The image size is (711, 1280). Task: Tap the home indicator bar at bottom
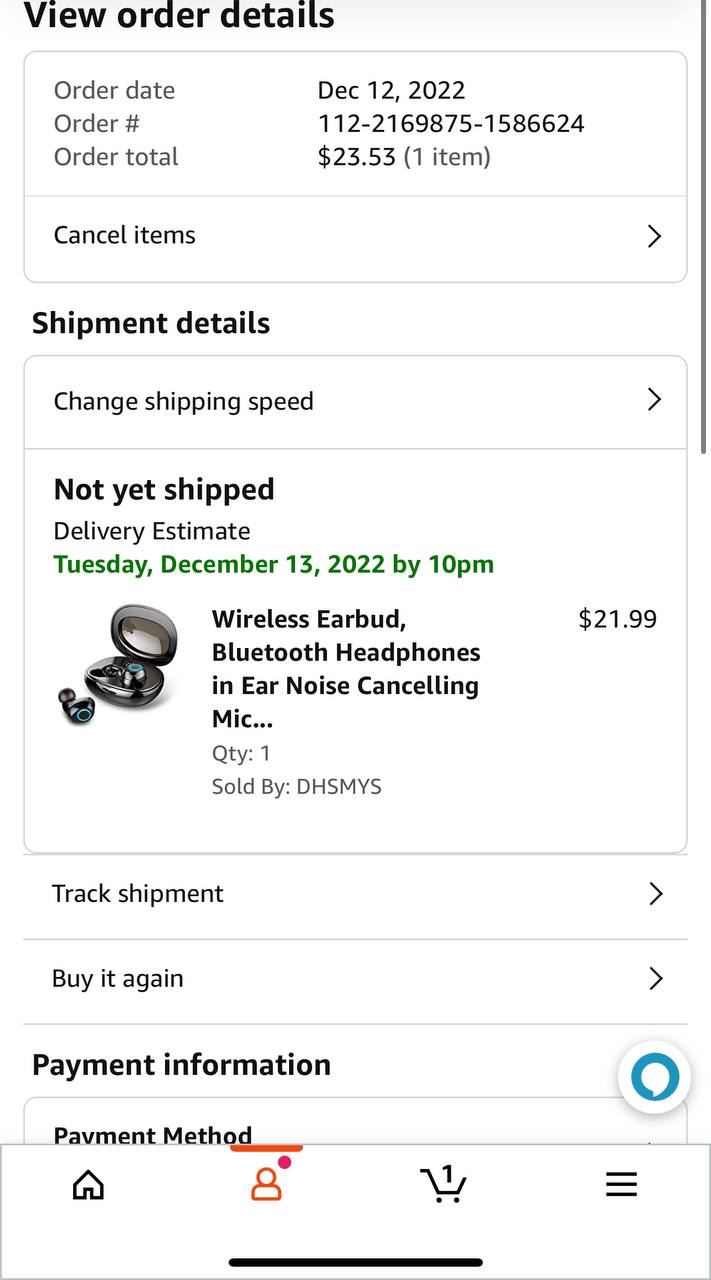356,1263
